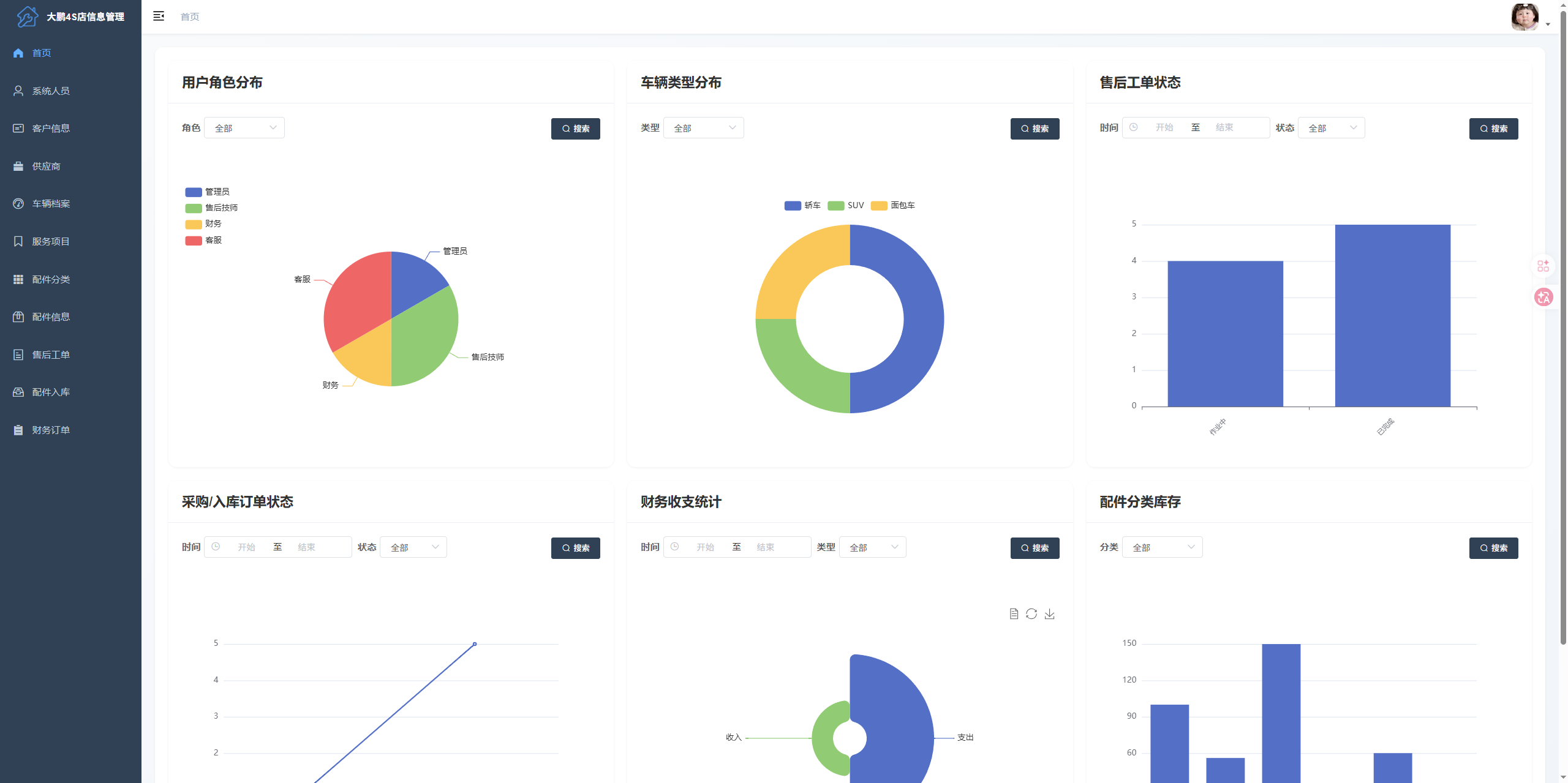
Task: Click the clock icon in 售后工单状态 time range
Action: click(x=1134, y=127)
